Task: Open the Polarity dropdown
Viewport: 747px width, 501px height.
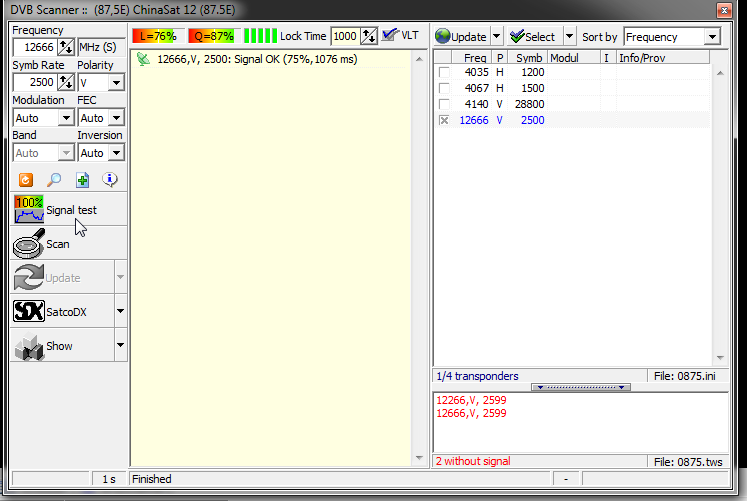Action: coord(101,82)
